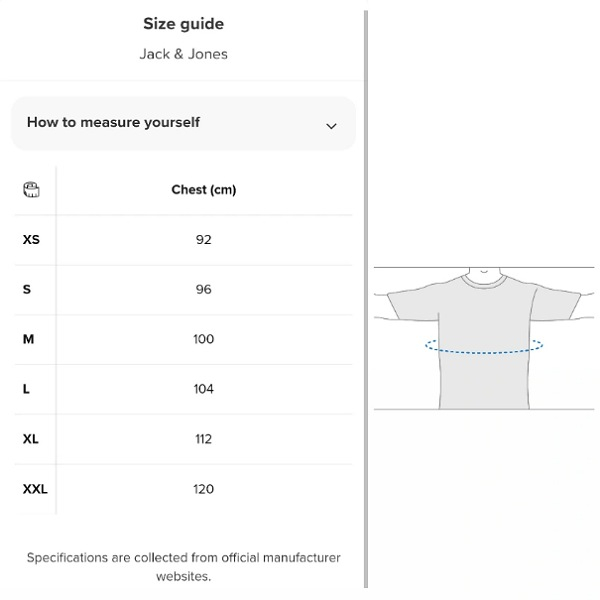Image resolution: width=600 pixels, height=600 pixels.
Task: Click the "Size guide" heading
Action: tap(183, 24)
